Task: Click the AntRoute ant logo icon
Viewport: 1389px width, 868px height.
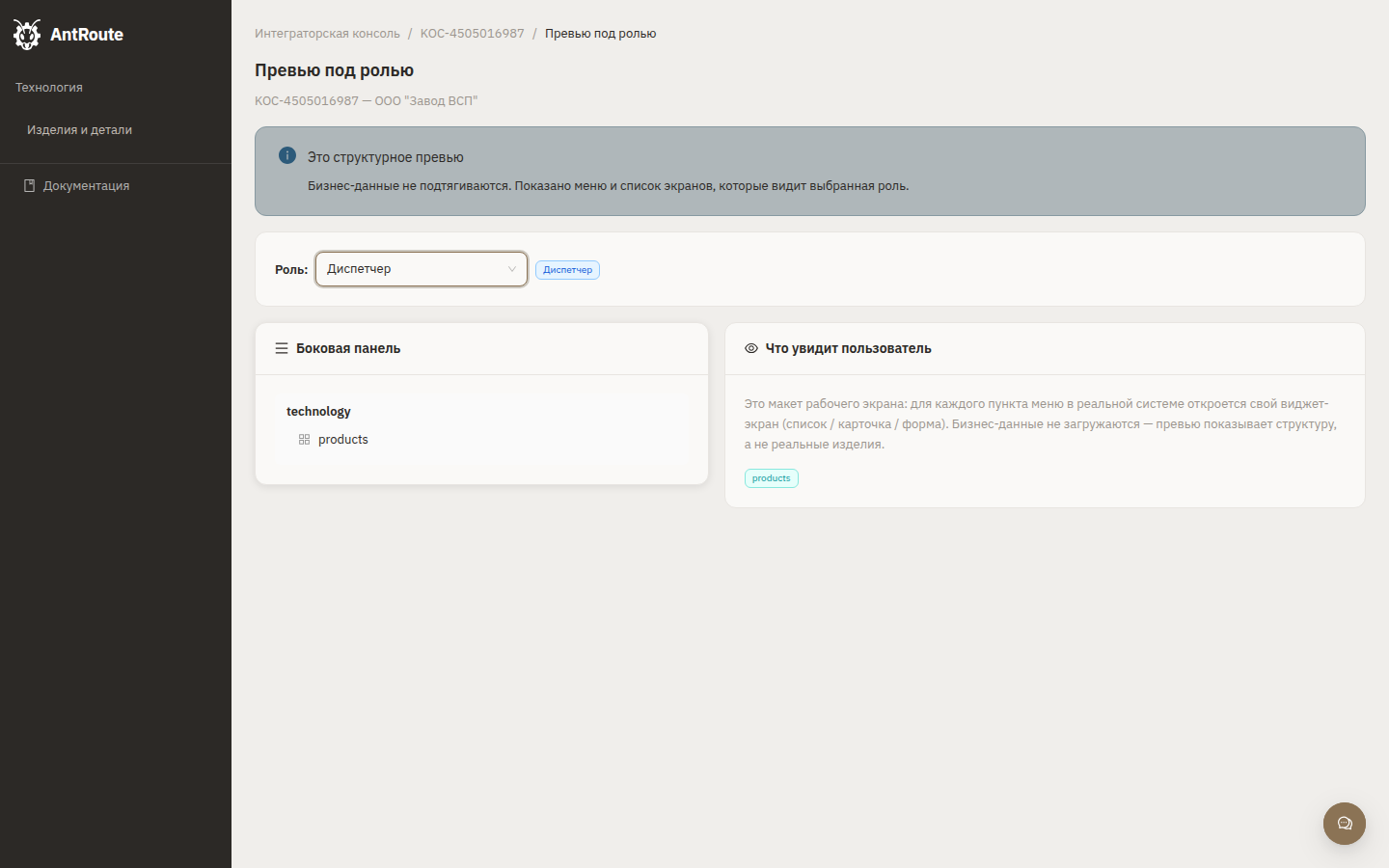Action: pyautogui.click(x=27, y=34)
